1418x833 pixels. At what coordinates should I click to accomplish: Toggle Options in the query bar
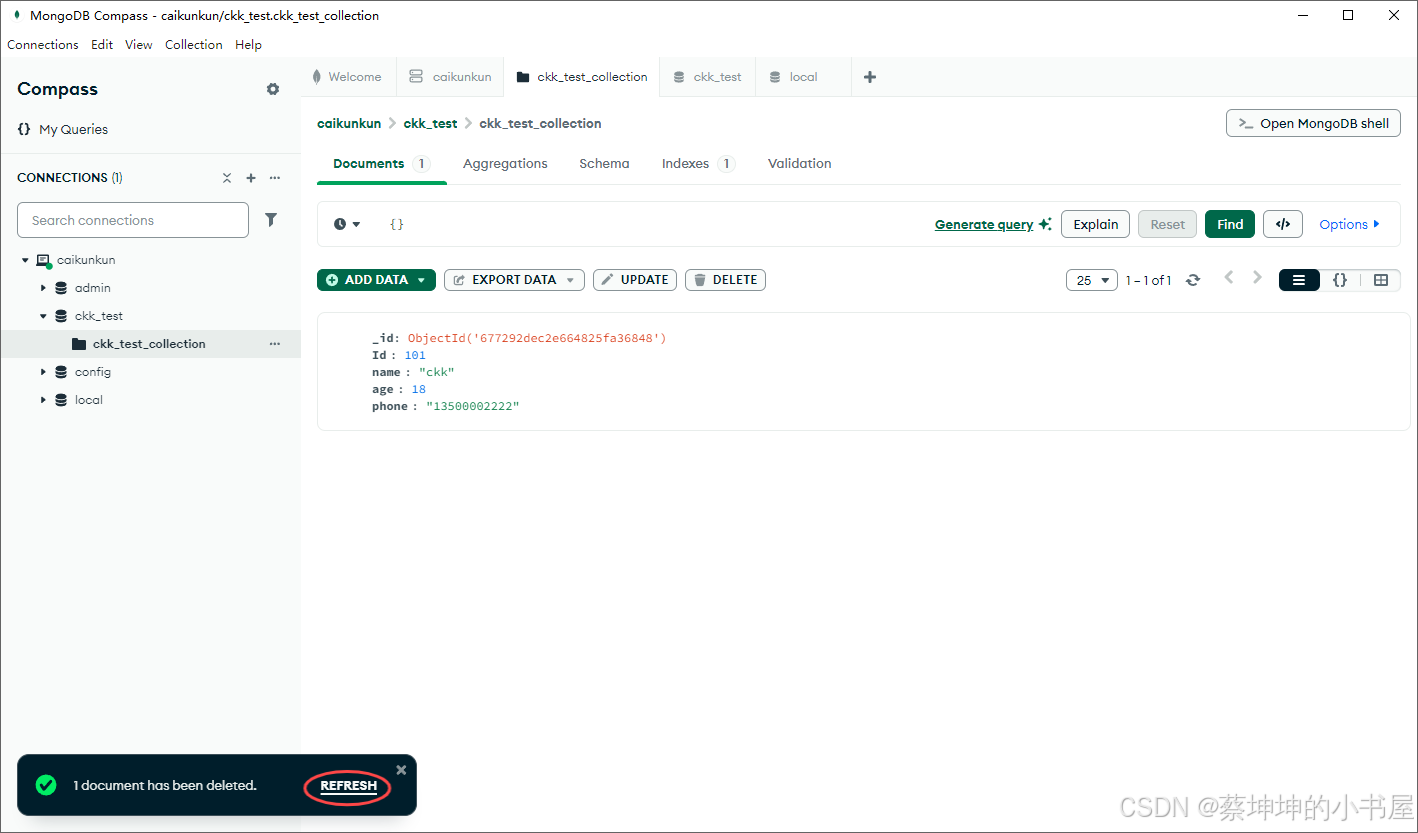click(x=1346, y=224)
